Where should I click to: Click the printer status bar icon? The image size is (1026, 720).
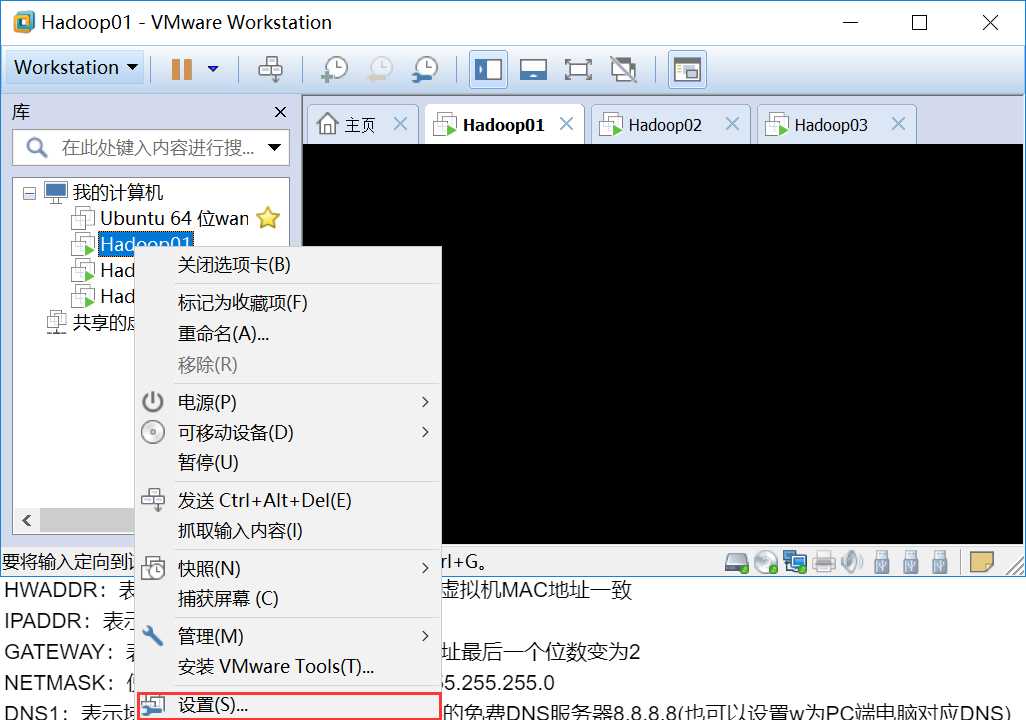click(x=823, y=562)
